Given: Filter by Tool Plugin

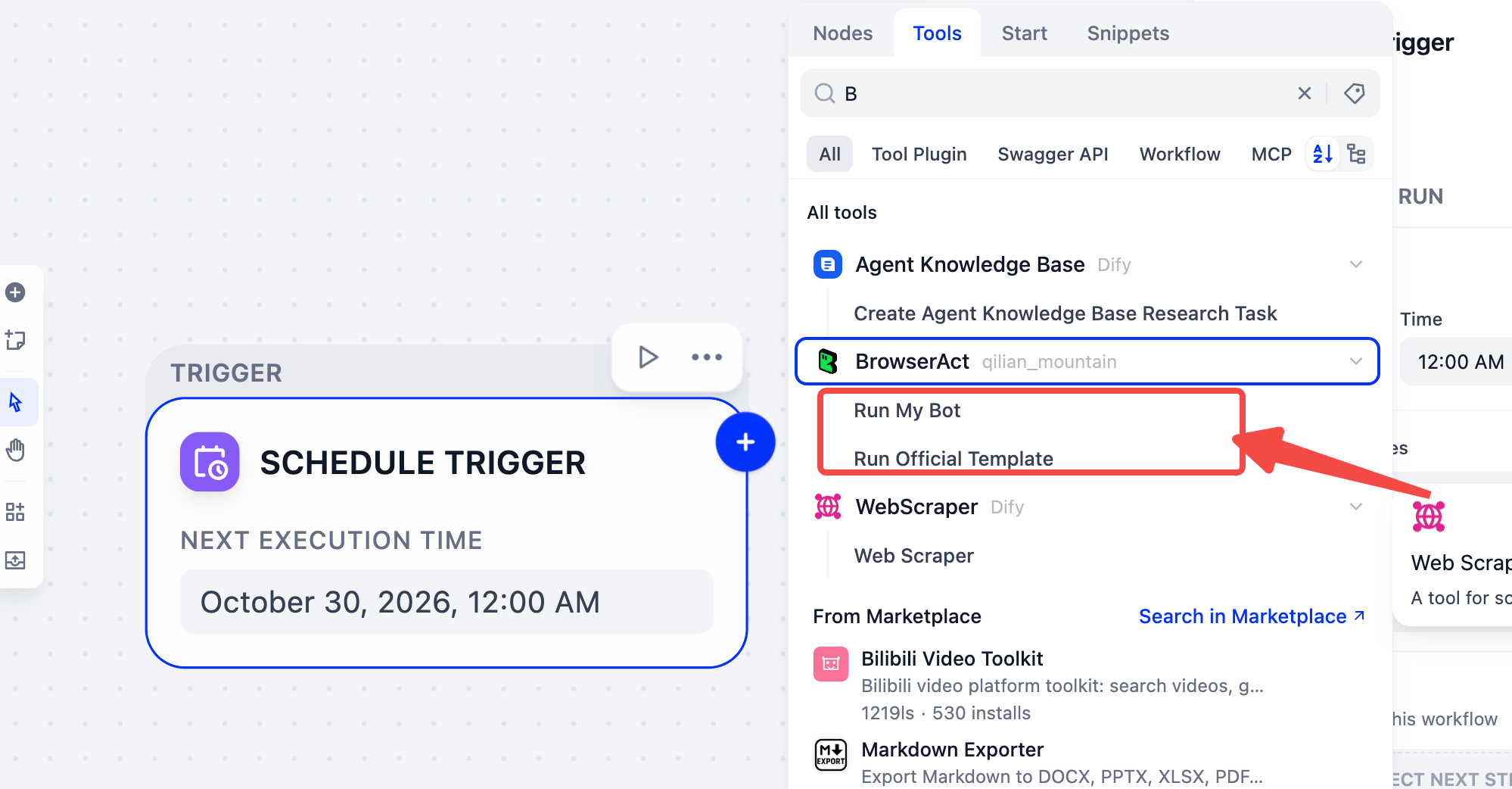Looking at the screenshot, I should [919, 154].
